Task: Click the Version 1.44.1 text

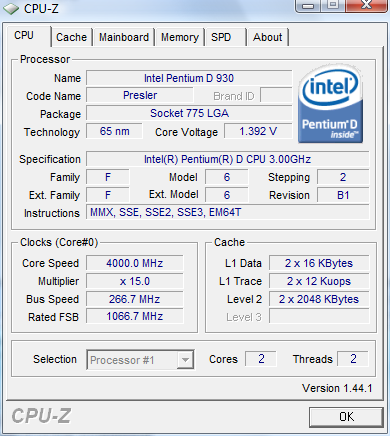Action: [337, 388]
